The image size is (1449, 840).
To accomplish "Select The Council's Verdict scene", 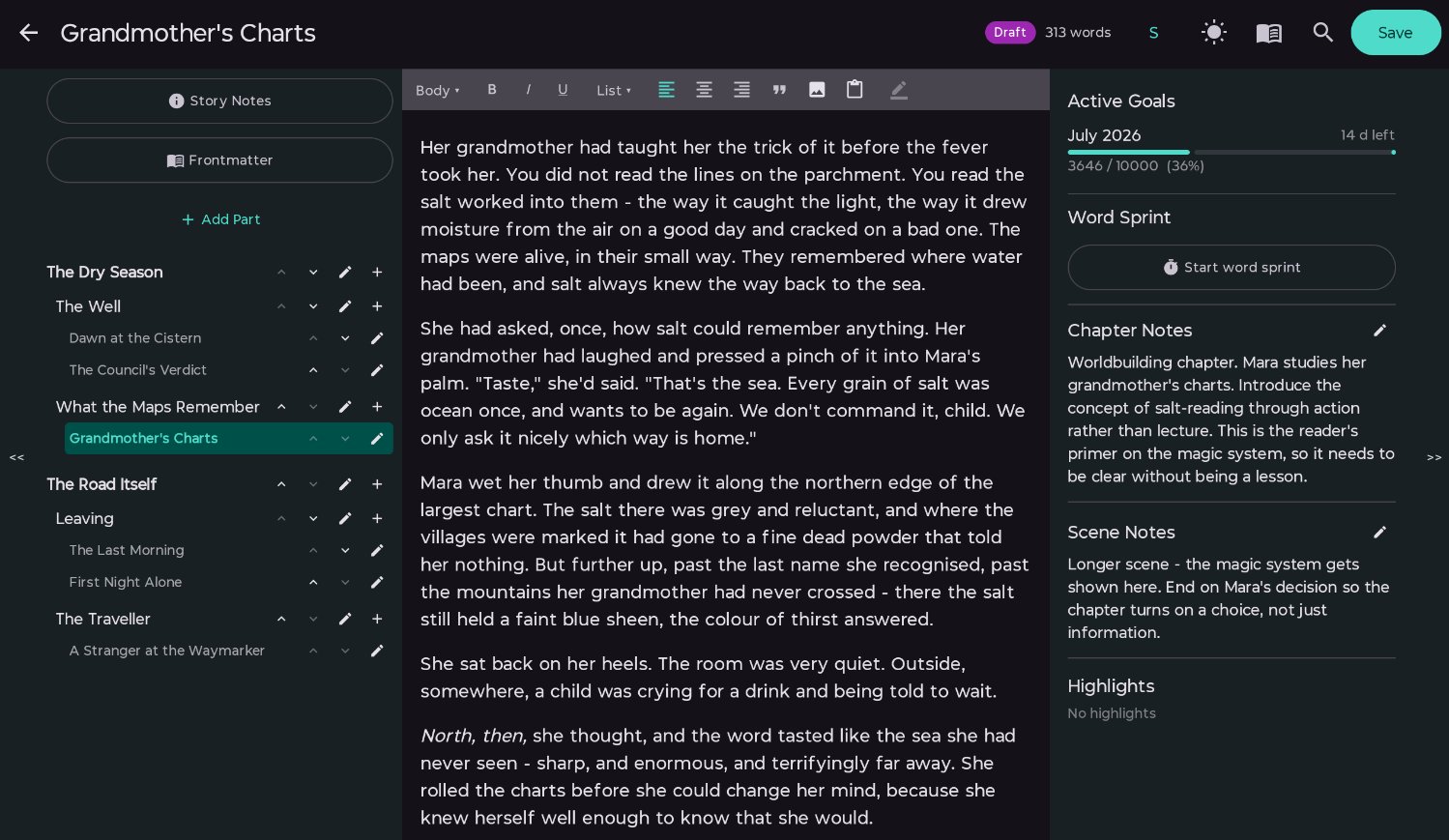I will 138,370.
